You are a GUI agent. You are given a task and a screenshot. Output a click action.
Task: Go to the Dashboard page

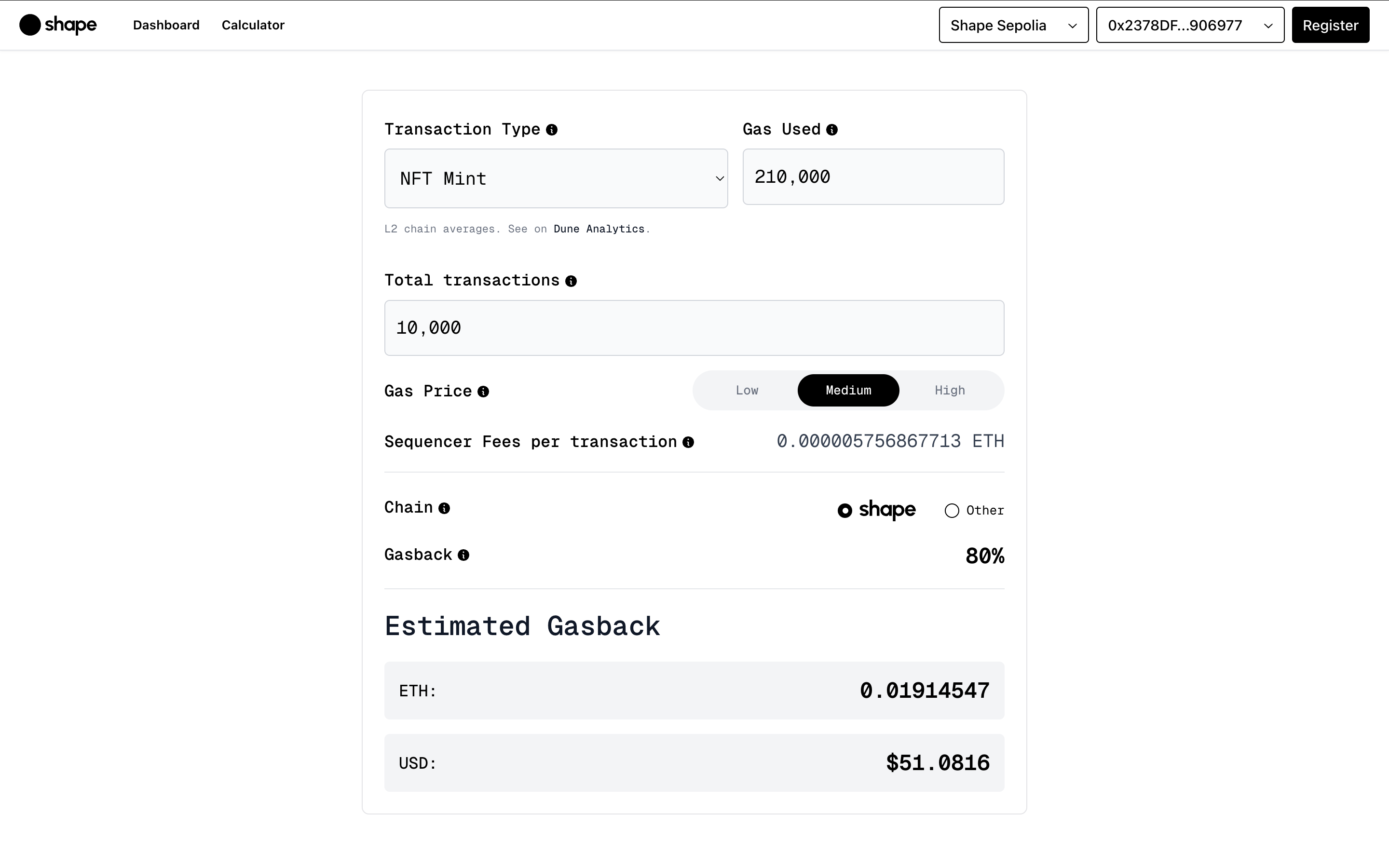166,25
